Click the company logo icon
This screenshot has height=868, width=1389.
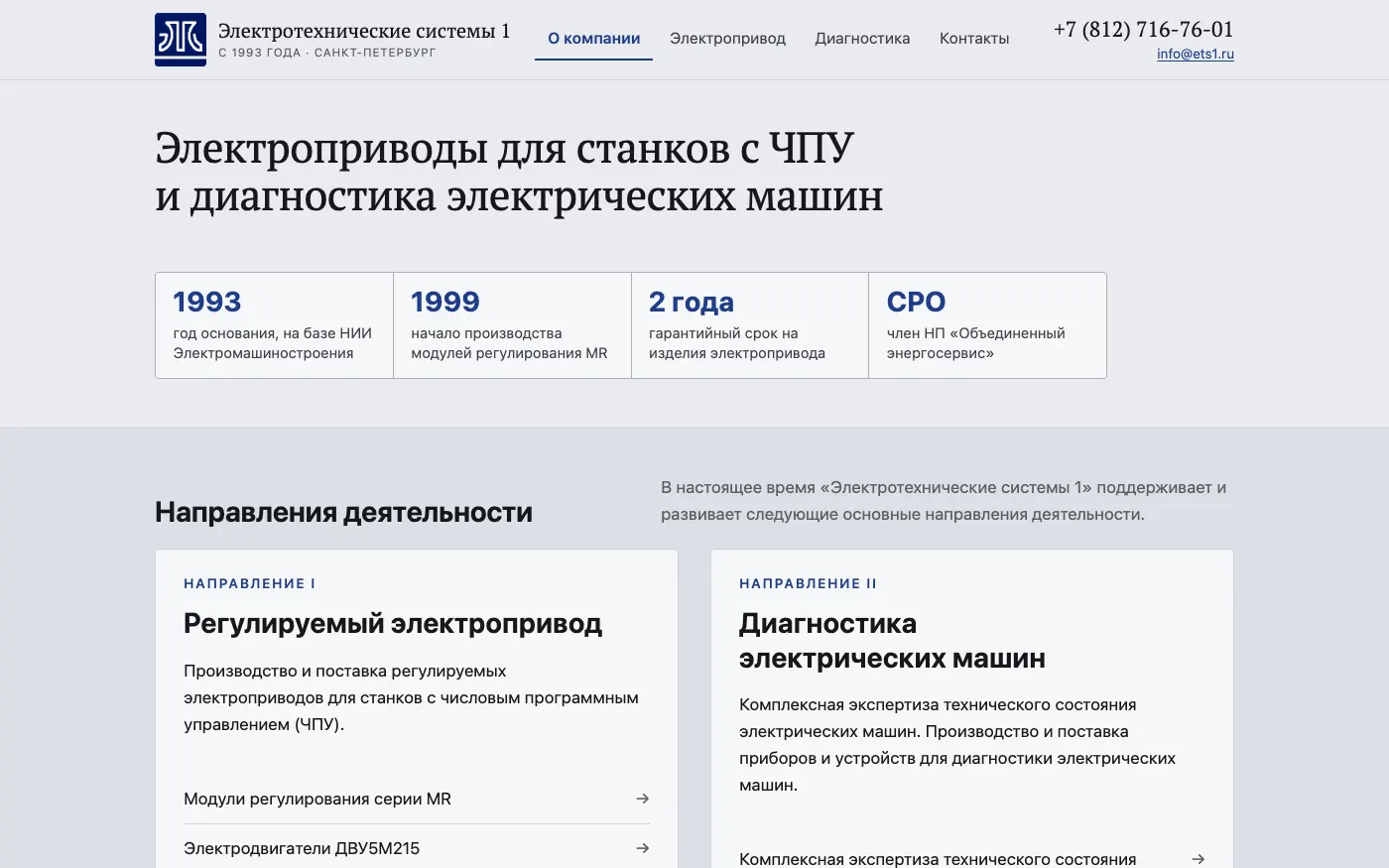181,40
